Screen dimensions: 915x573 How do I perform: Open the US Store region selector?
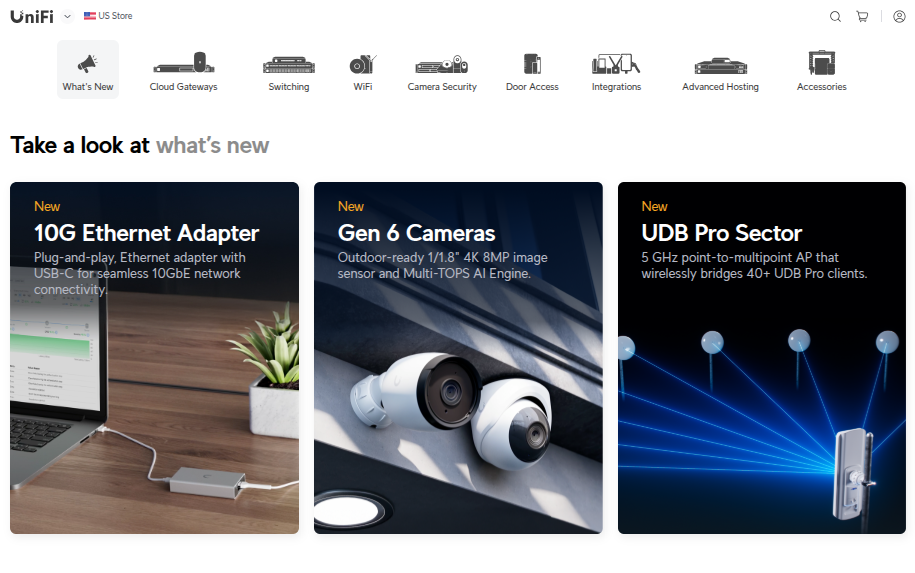108,16
